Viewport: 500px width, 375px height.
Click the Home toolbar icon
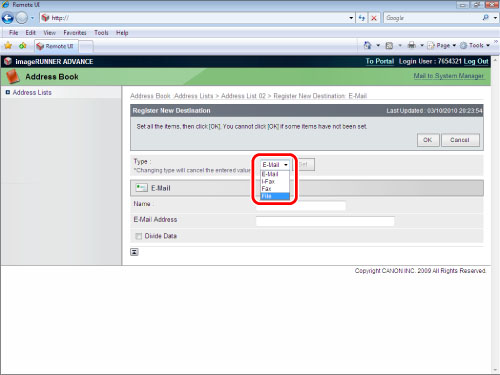pyautogui.click(x=368, y=45)
